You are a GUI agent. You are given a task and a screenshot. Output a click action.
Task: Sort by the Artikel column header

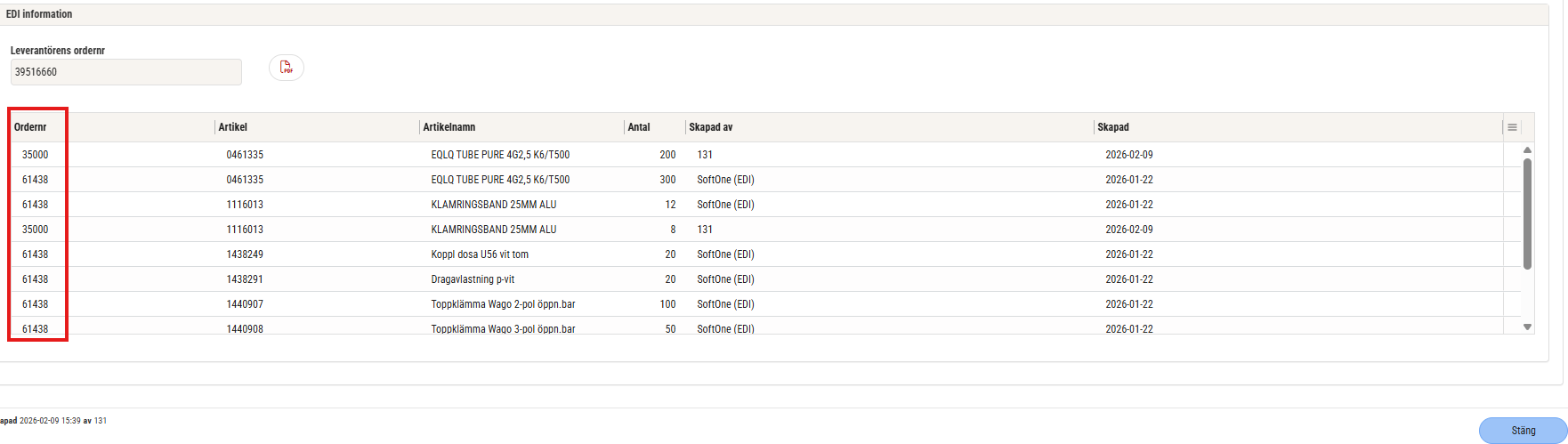click(x=233, y=127)
